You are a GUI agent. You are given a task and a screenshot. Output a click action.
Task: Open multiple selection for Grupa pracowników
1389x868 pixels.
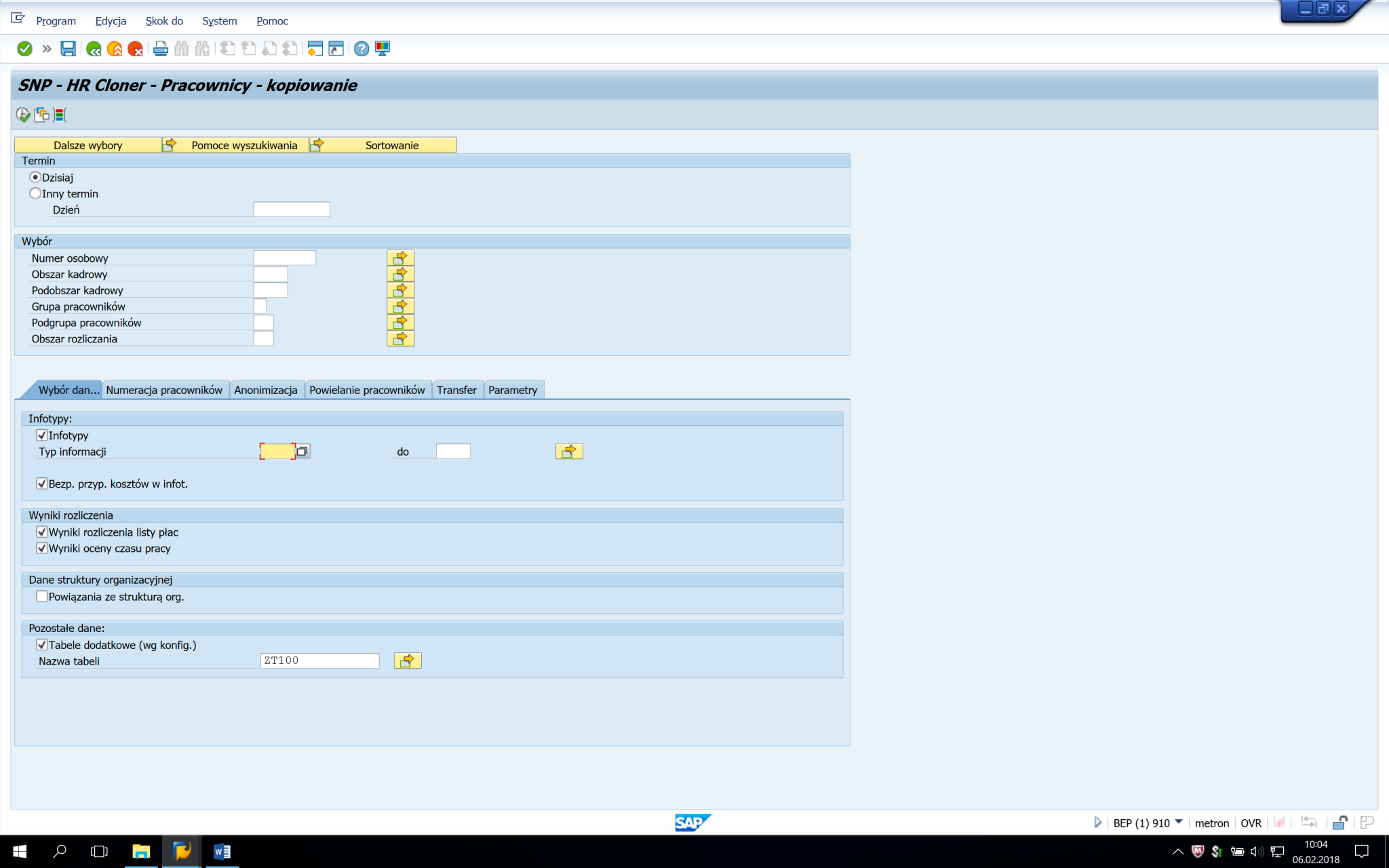point(400,307)
